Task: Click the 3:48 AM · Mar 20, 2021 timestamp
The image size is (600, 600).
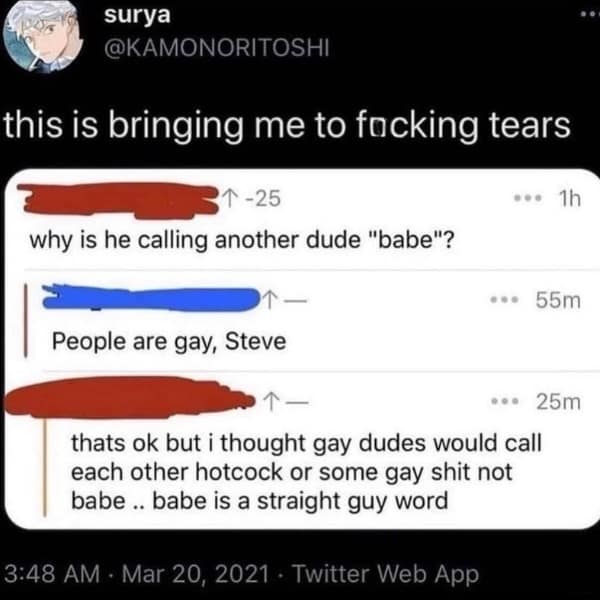Action: point(136,574)
